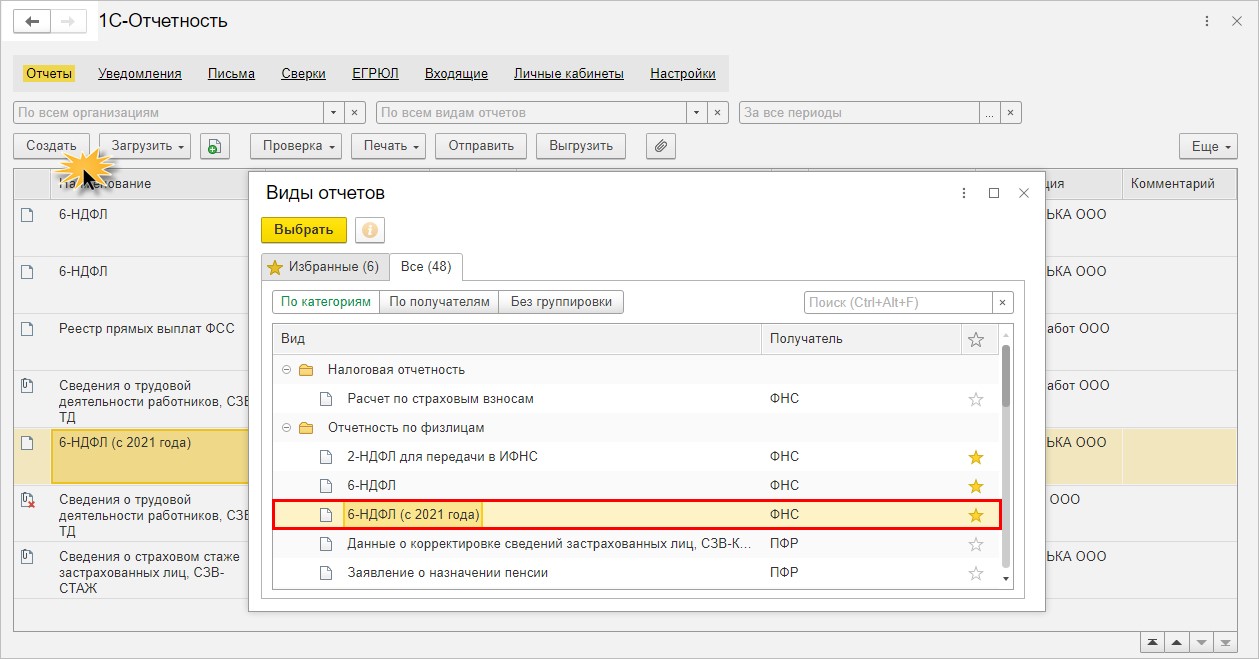Go to the Письма section

click(231, 73)
